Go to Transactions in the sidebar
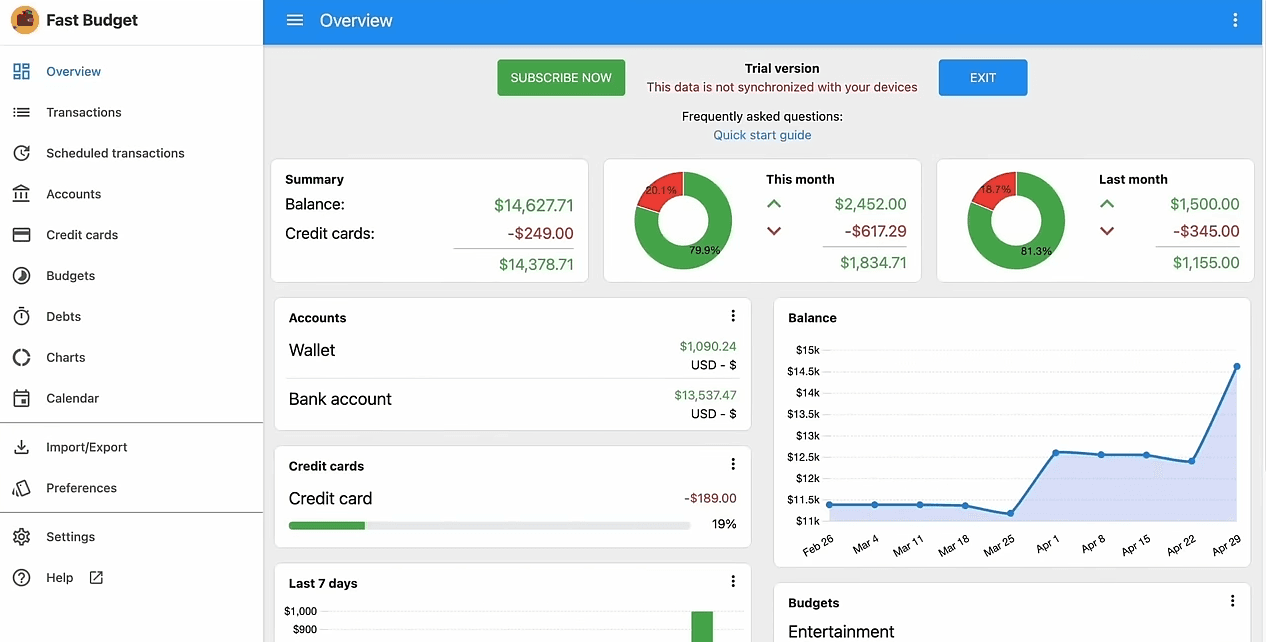 [x=131, y=112]
